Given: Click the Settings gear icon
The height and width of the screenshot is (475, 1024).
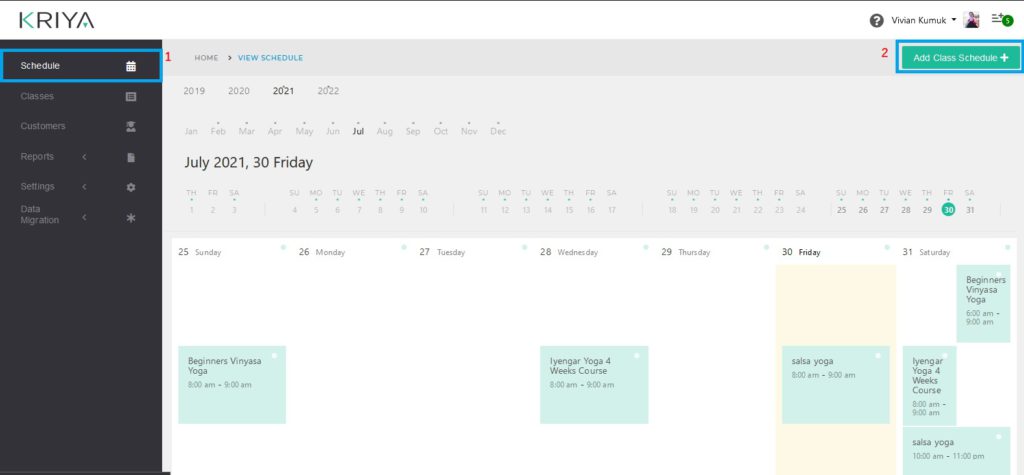Looking at the screenshot, I should [131, 187].
